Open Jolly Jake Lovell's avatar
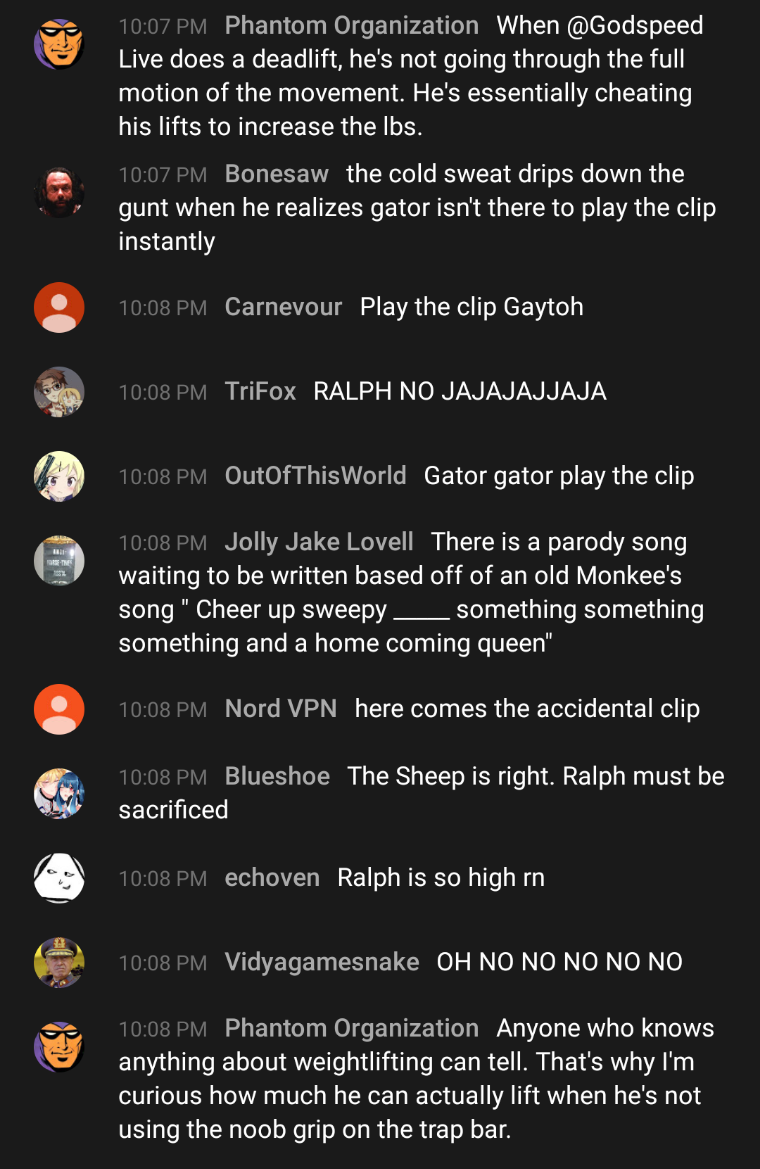Viewport: 760px width, 1169px height. click(59, 560)
